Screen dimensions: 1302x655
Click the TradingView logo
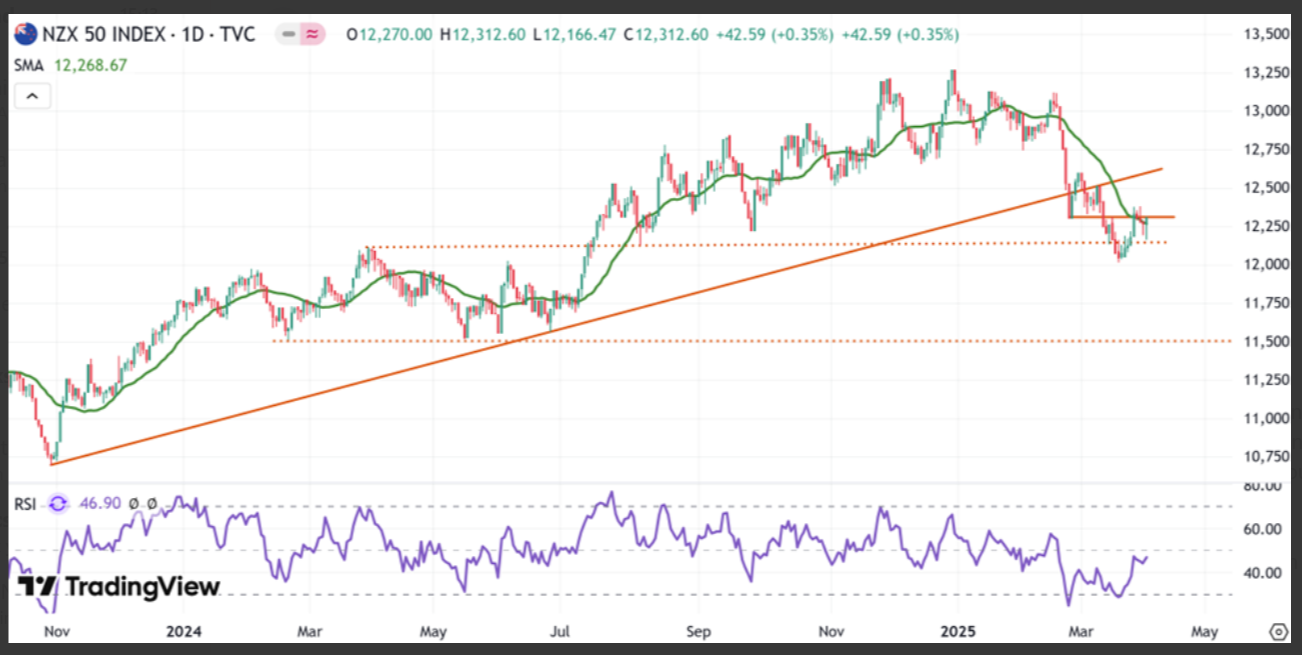click(119, 586)
